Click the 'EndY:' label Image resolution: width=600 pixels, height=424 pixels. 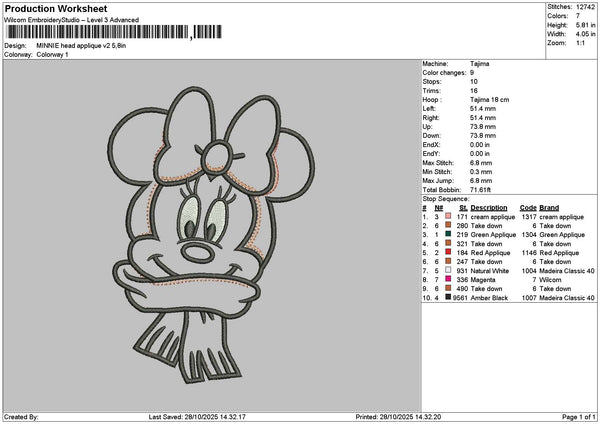[431, 154]
